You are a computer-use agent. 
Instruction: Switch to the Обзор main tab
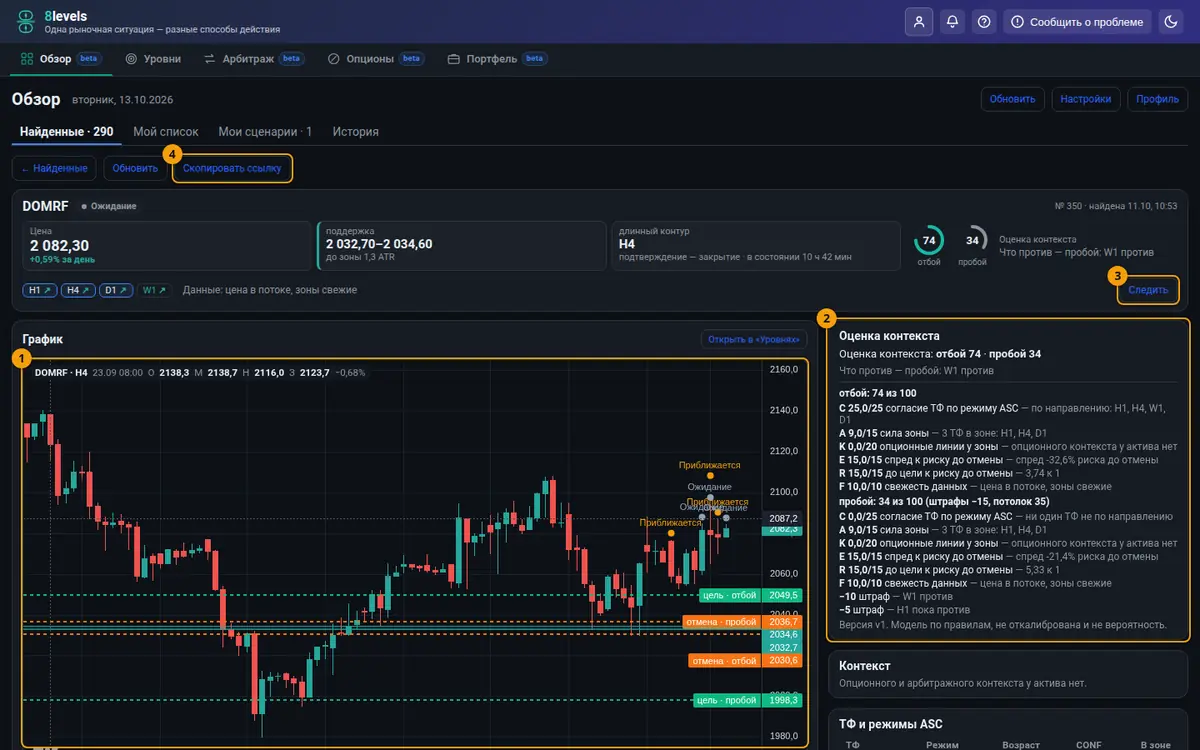coord(60,59)
